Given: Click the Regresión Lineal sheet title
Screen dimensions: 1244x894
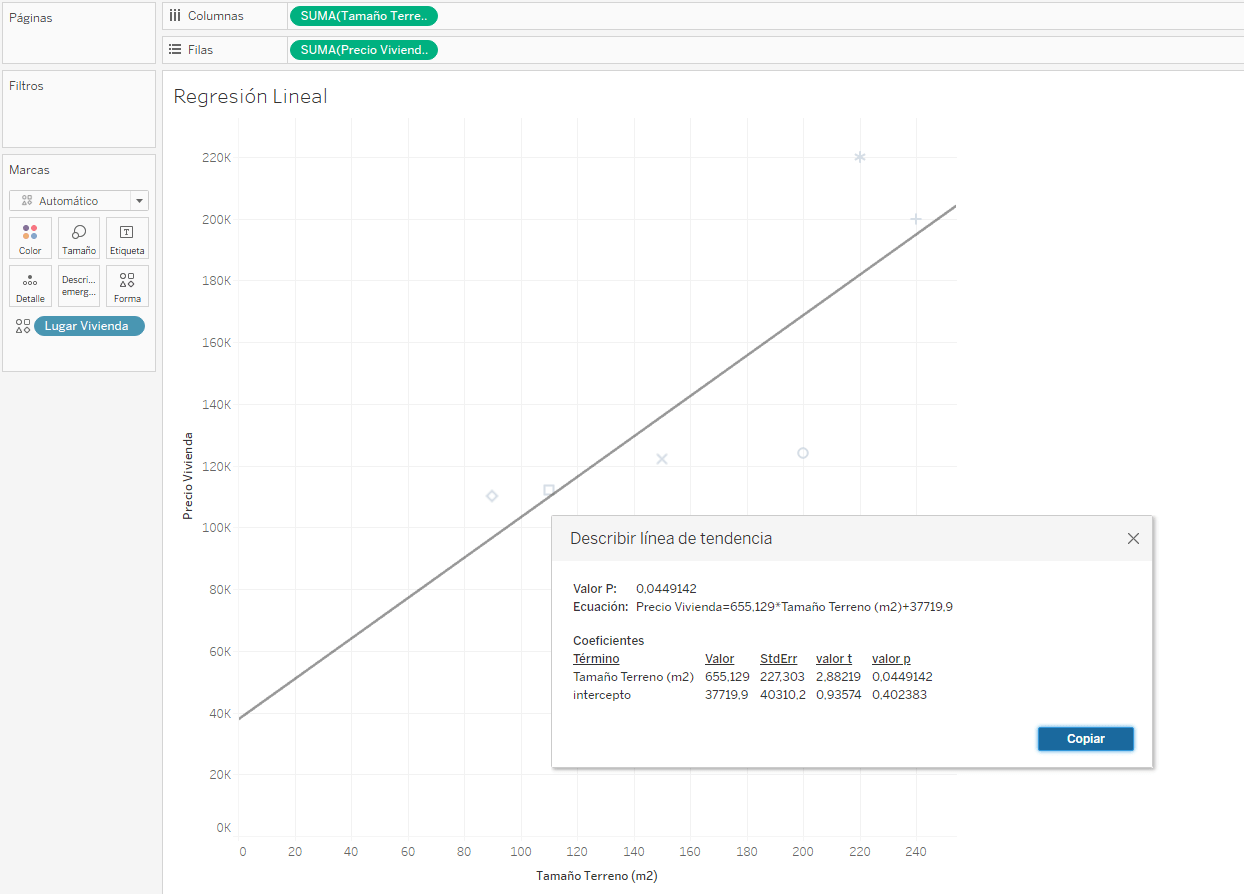Looking at the screenshot, I should pyautogui.click(x=250, y=97).
